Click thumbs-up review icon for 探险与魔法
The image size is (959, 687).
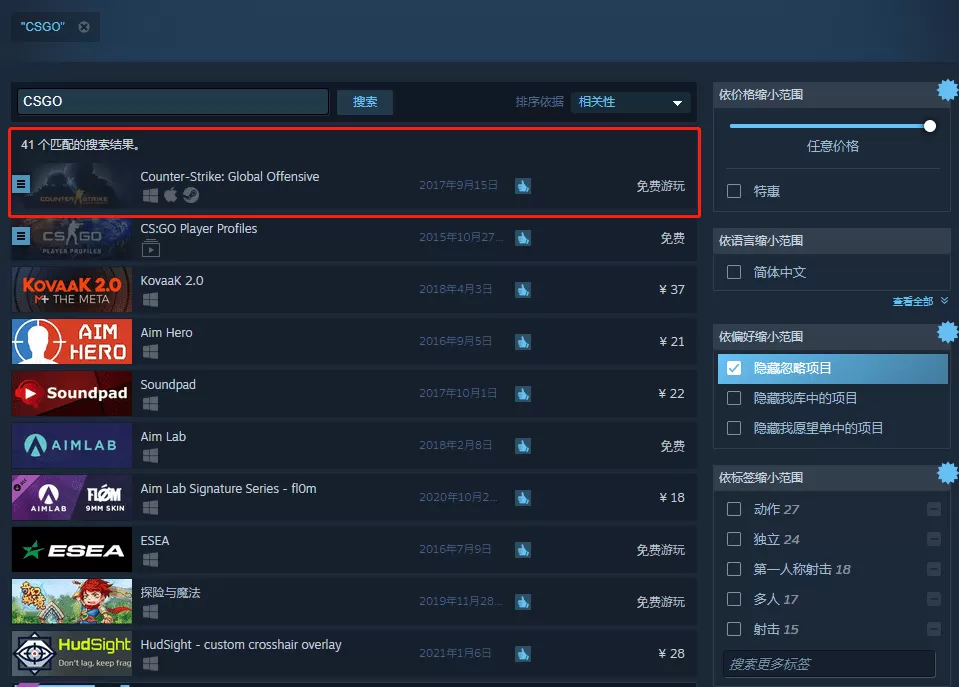[x=523, y=602]
